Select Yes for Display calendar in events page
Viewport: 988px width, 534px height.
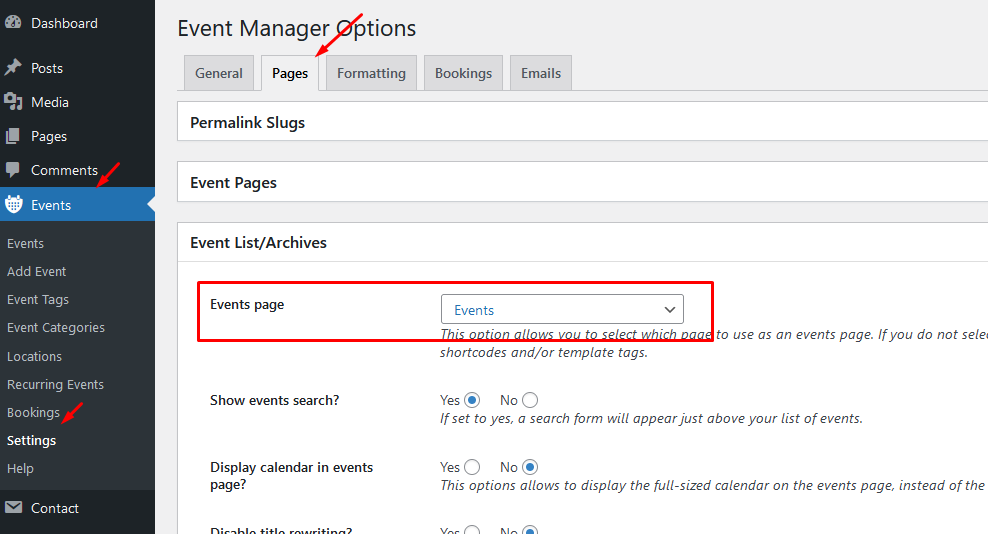pos(472,467)
